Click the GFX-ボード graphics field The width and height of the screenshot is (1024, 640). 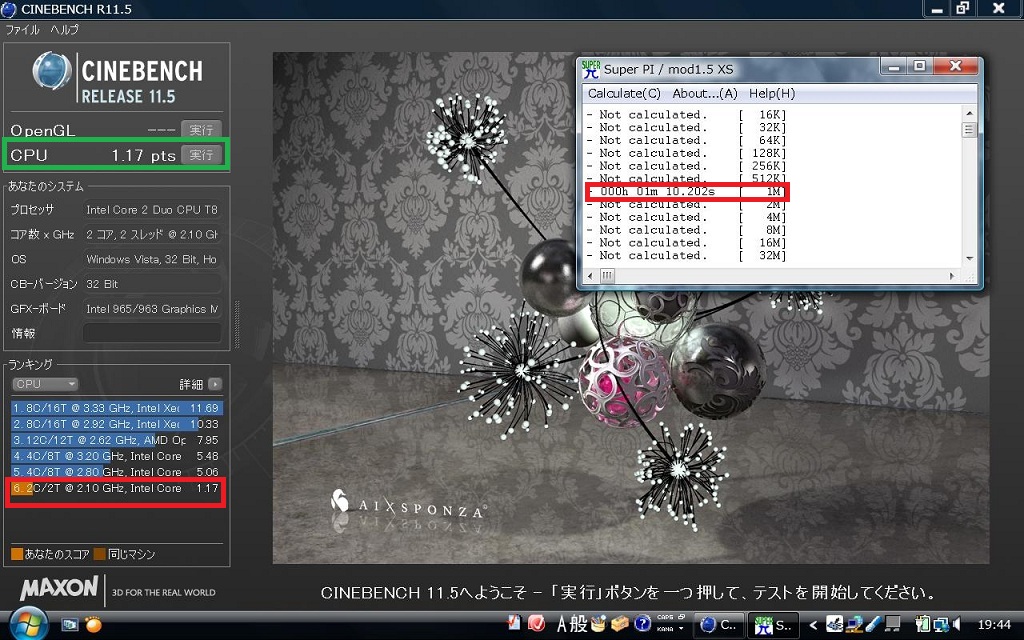coord(152,309)
